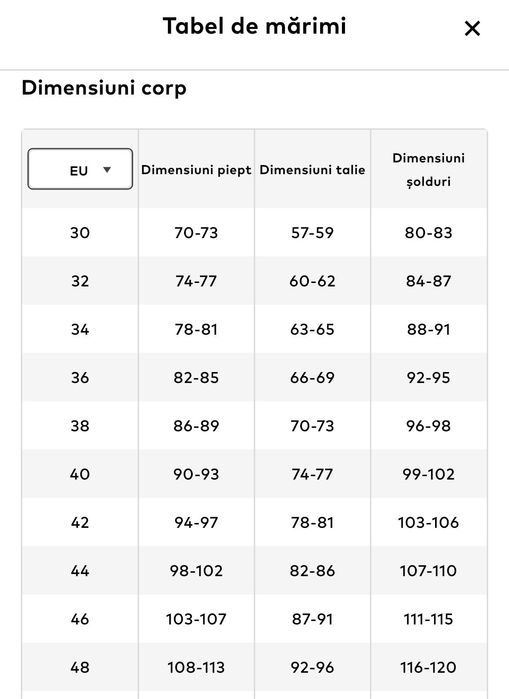Close the Tabel de mărimi dialog
The width and height of the screenshot is (509, 699).
click(x=472, y=29)
